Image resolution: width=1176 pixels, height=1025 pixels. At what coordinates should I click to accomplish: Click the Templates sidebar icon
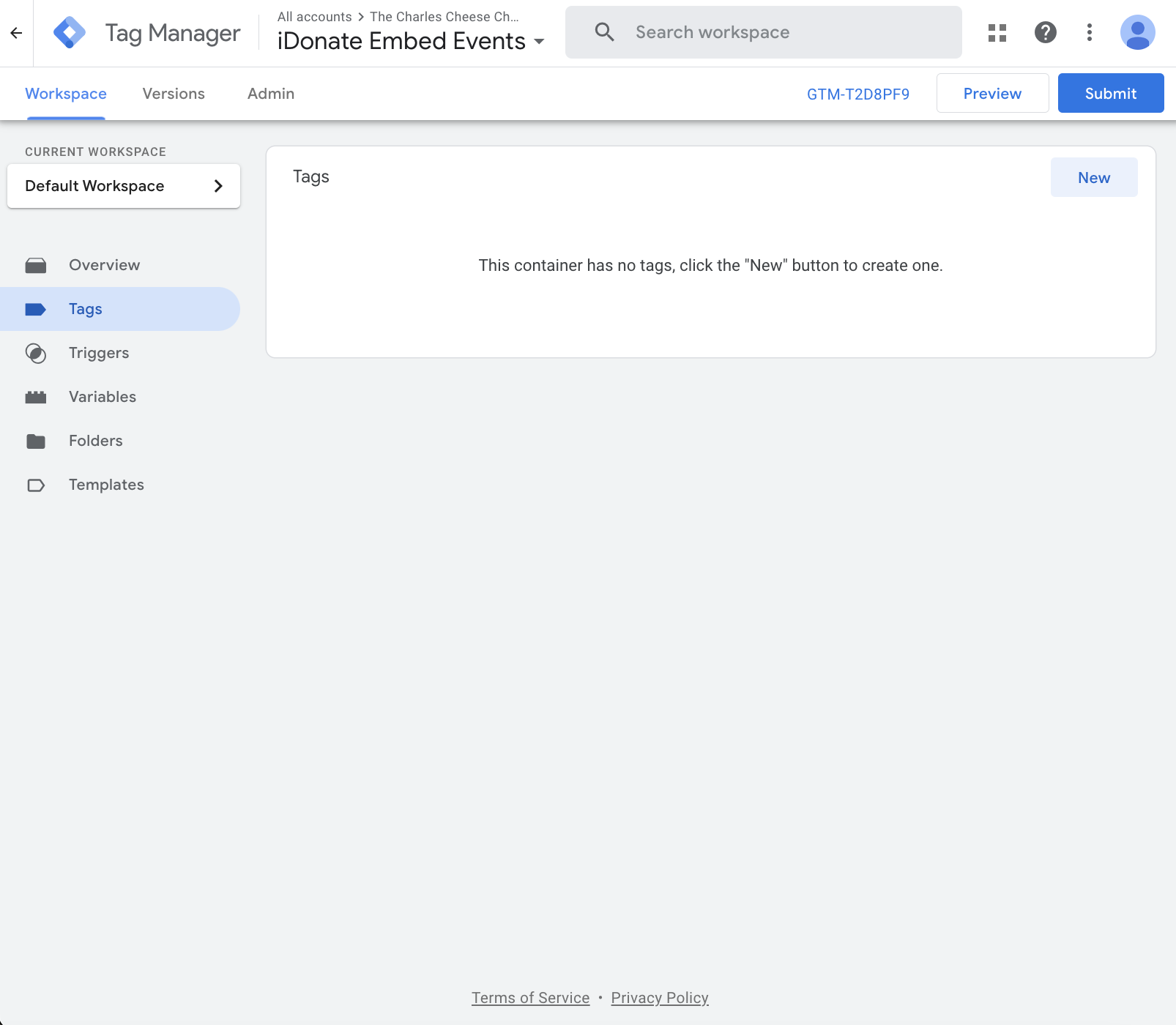tap(36, 485)
